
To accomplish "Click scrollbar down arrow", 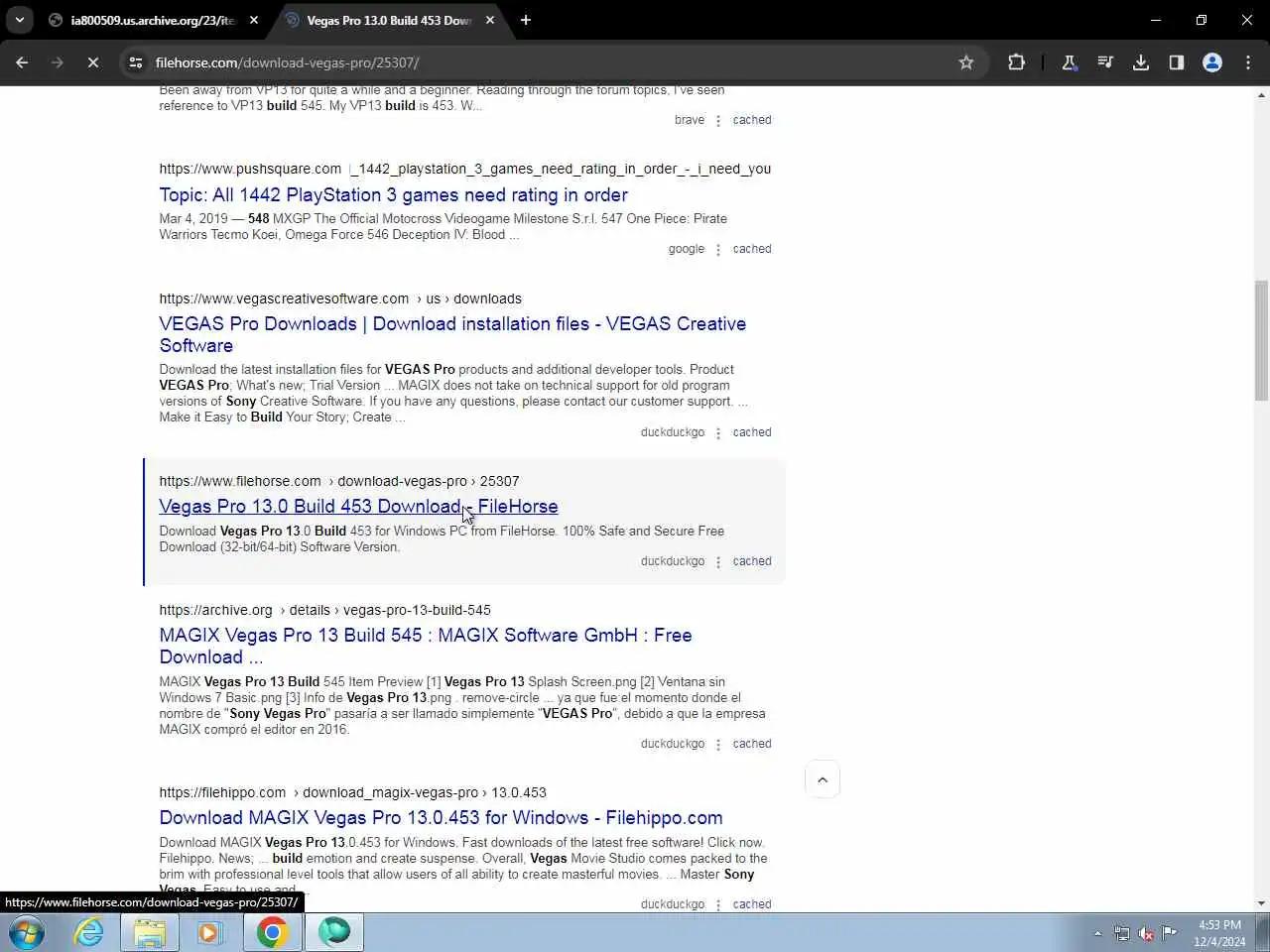I will (1261, 903).
